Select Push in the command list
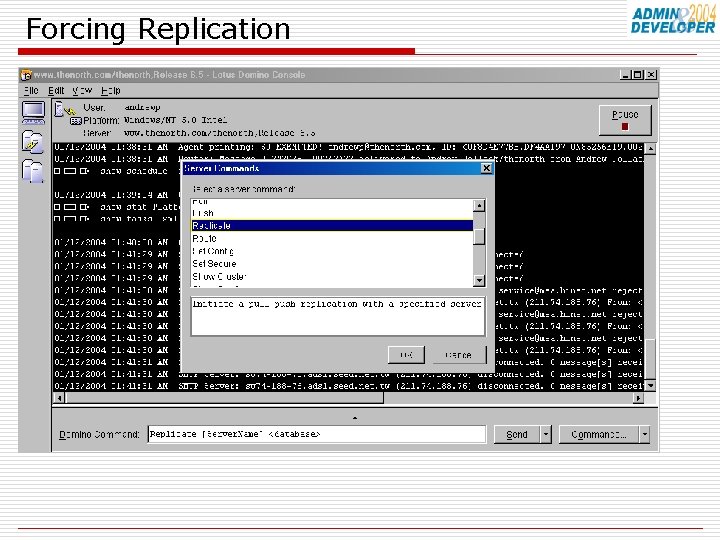 click(332, 213)
